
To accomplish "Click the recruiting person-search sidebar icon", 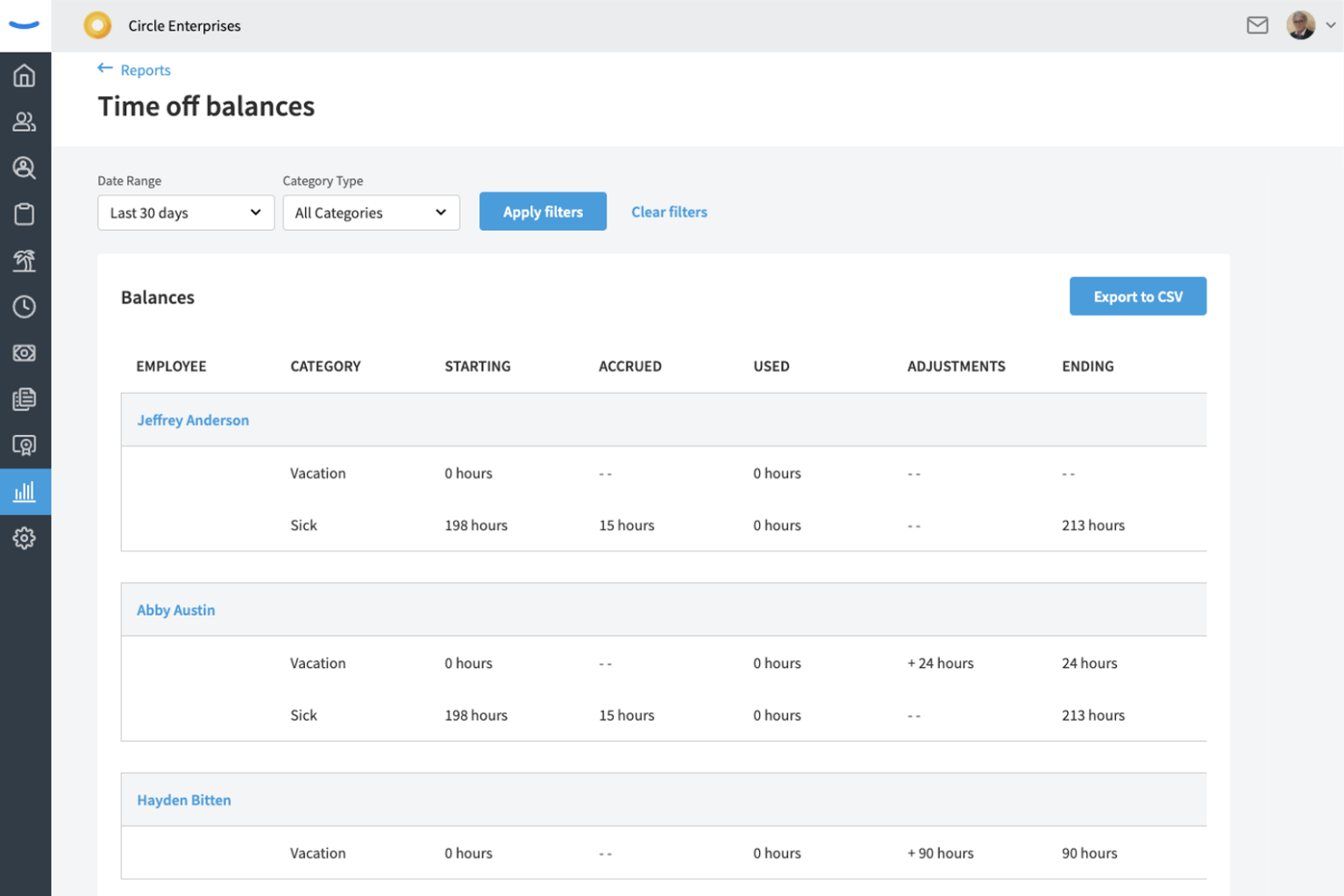I will pos(25,168).
